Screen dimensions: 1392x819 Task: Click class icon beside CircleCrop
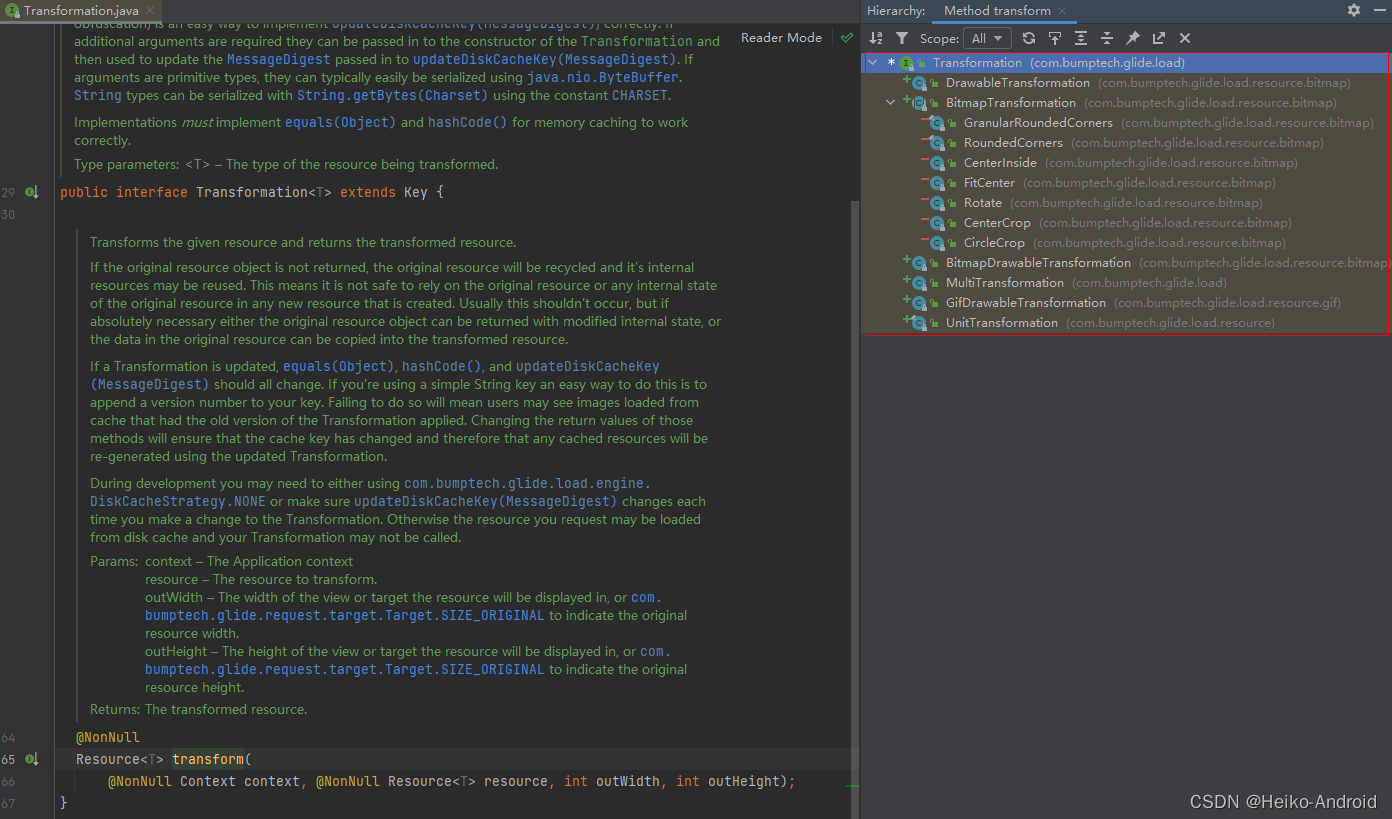pos(937,242)
